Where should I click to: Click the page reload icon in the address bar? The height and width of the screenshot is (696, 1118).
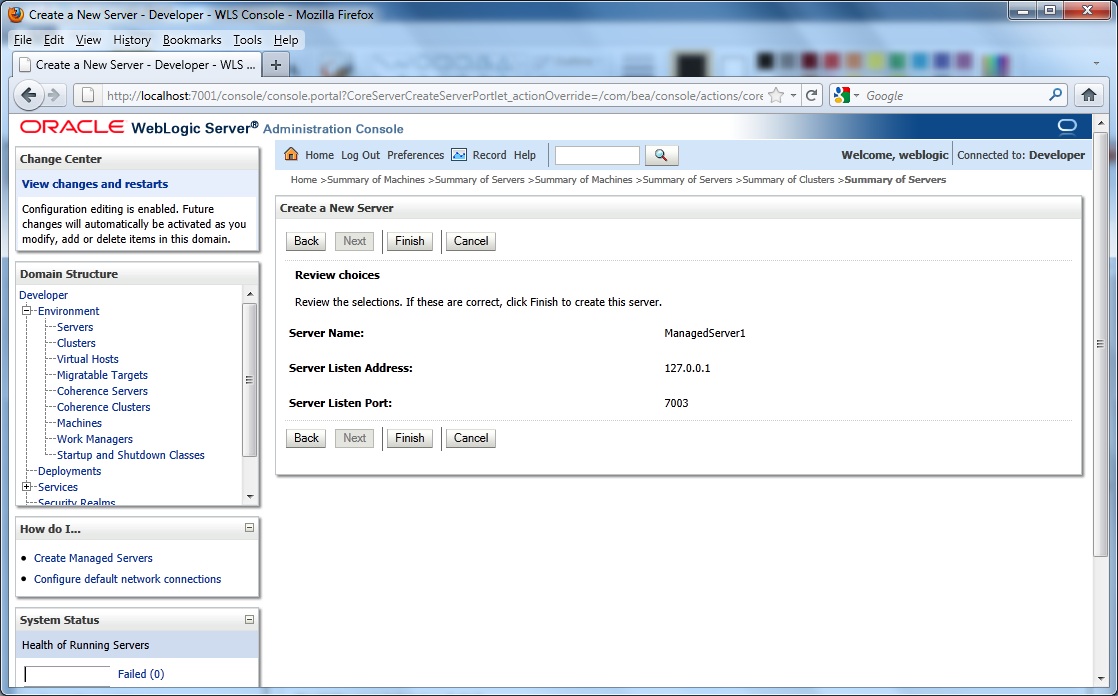click(x=812, y=95)
